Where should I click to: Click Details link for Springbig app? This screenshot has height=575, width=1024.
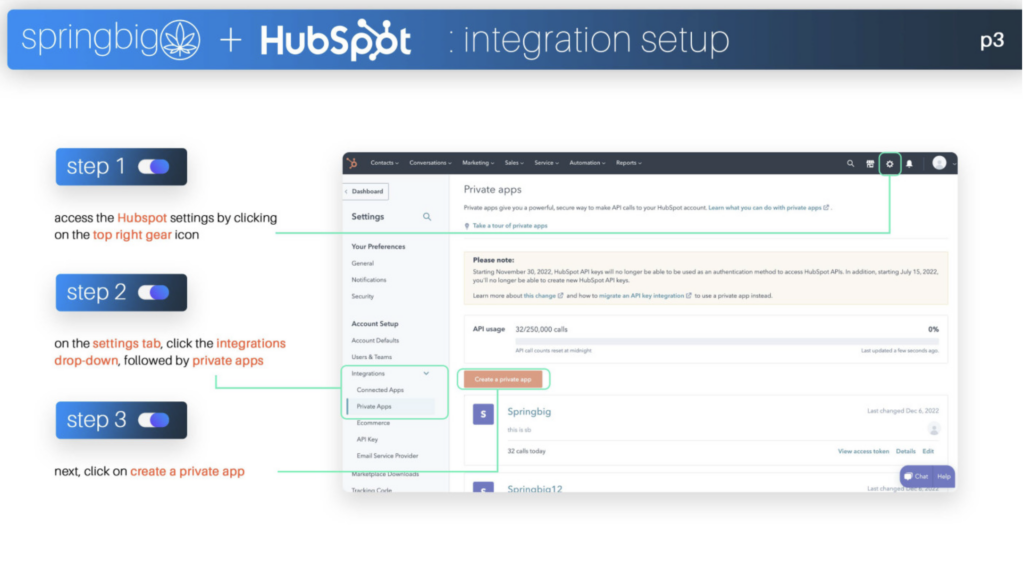(905, 452)
